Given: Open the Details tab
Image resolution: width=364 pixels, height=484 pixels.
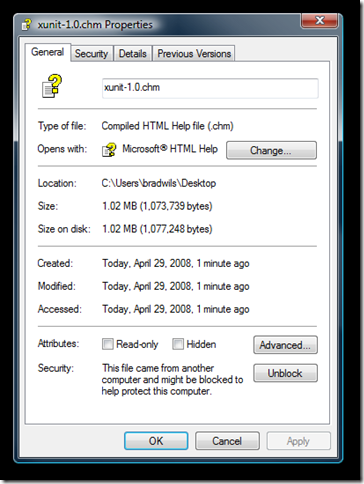Looking at the screenshot, I should tap(133, 54).
